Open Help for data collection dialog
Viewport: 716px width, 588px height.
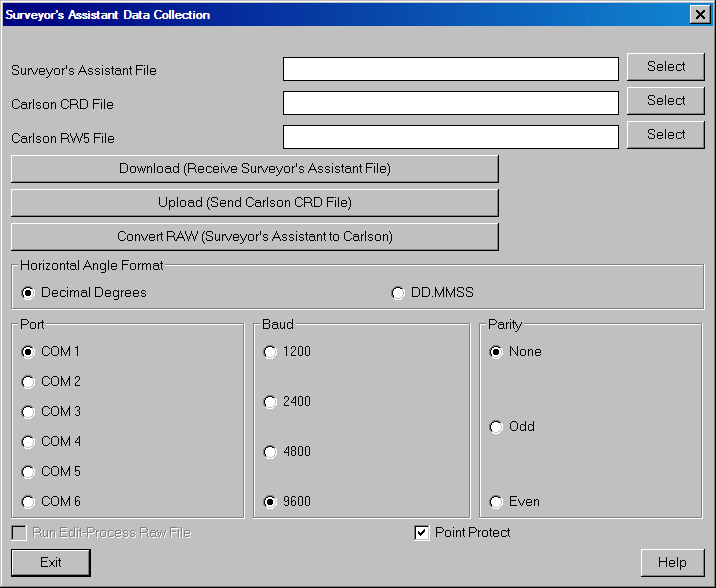click(672, 562)
